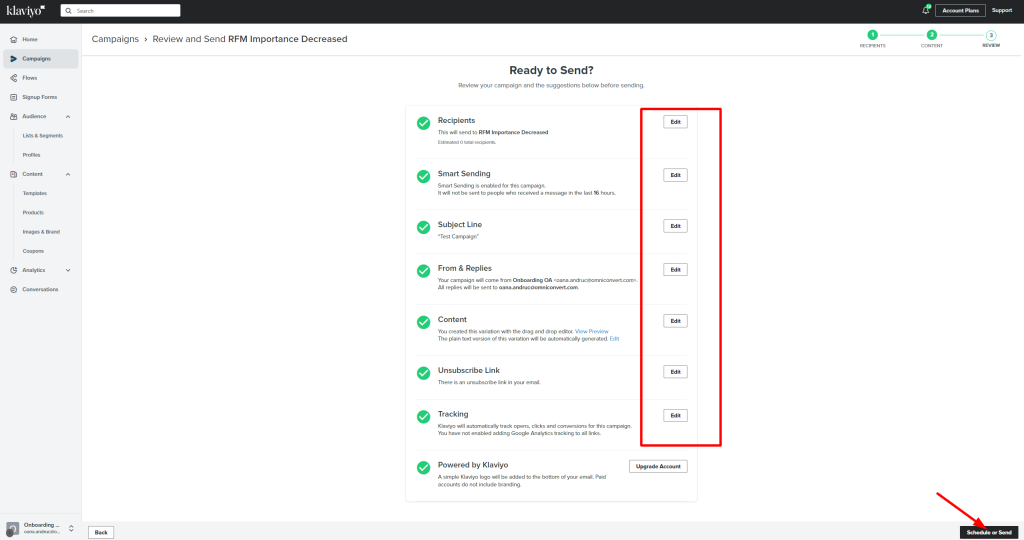Collapse the Content sidebar section
1024x540 pixels.
[68, 174]
